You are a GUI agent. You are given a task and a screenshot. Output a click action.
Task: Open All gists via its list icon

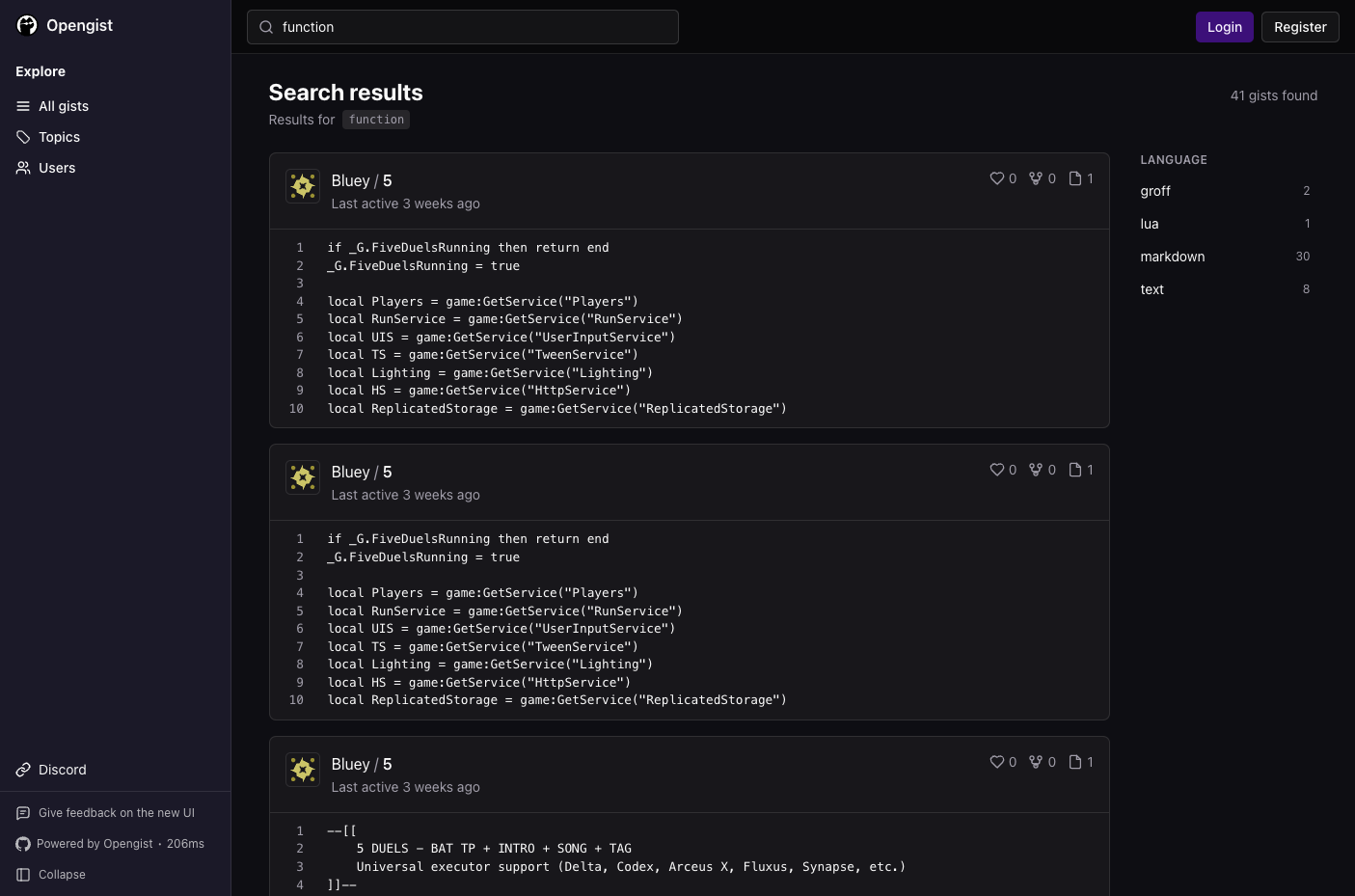pos(23,106)
